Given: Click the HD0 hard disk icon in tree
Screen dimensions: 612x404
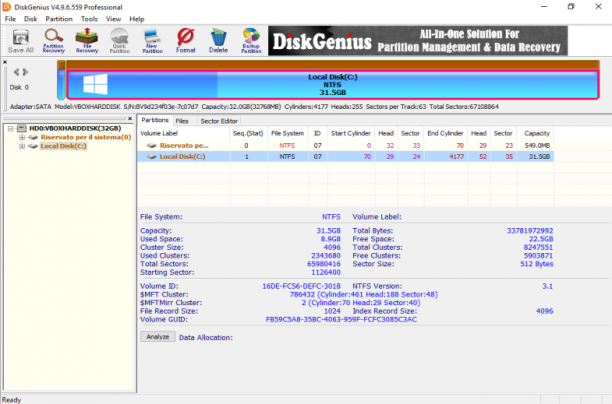Looking at the screenshot, I should (22, 128).
